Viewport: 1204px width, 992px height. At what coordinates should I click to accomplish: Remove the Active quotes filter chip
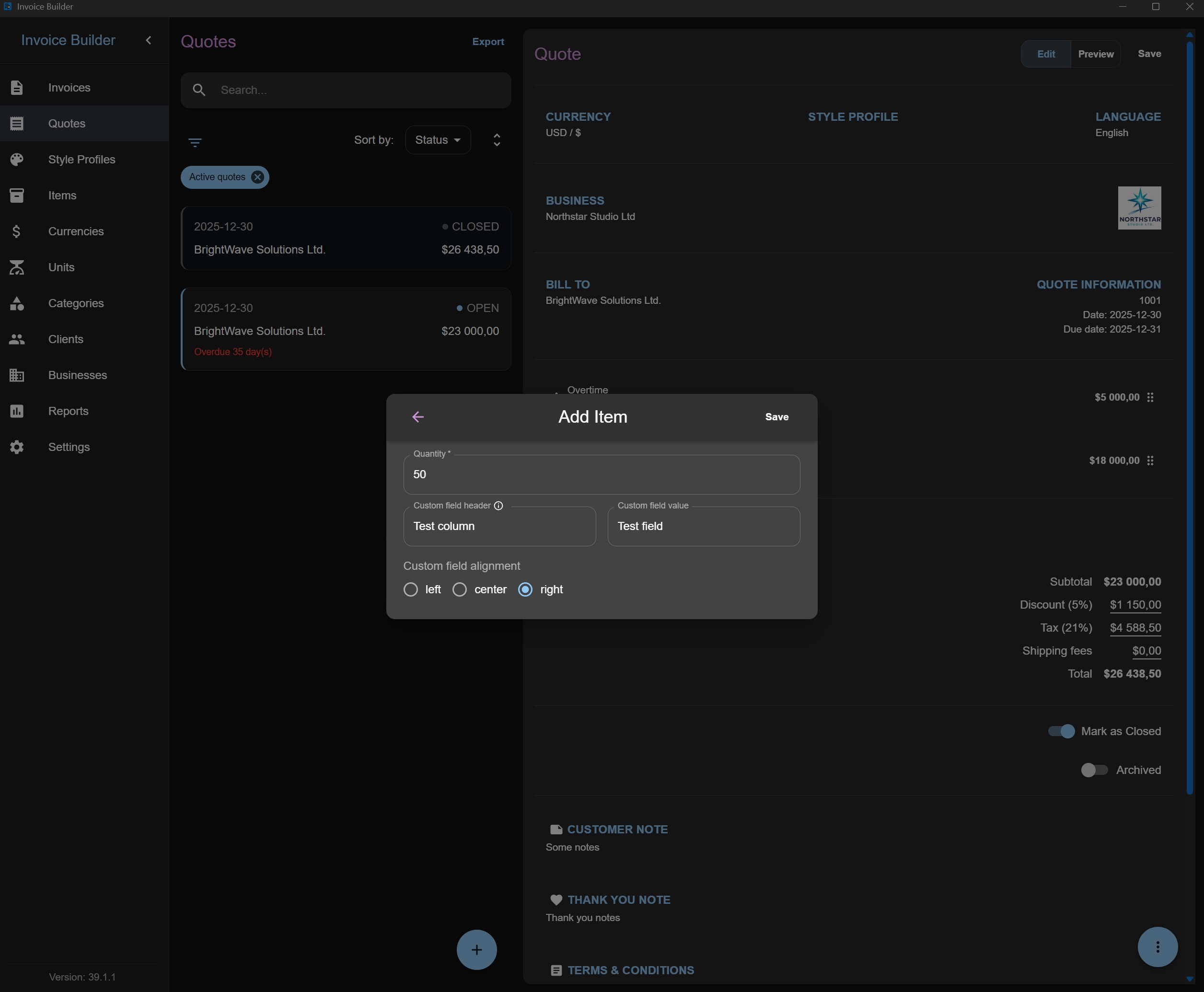point(258,177)
